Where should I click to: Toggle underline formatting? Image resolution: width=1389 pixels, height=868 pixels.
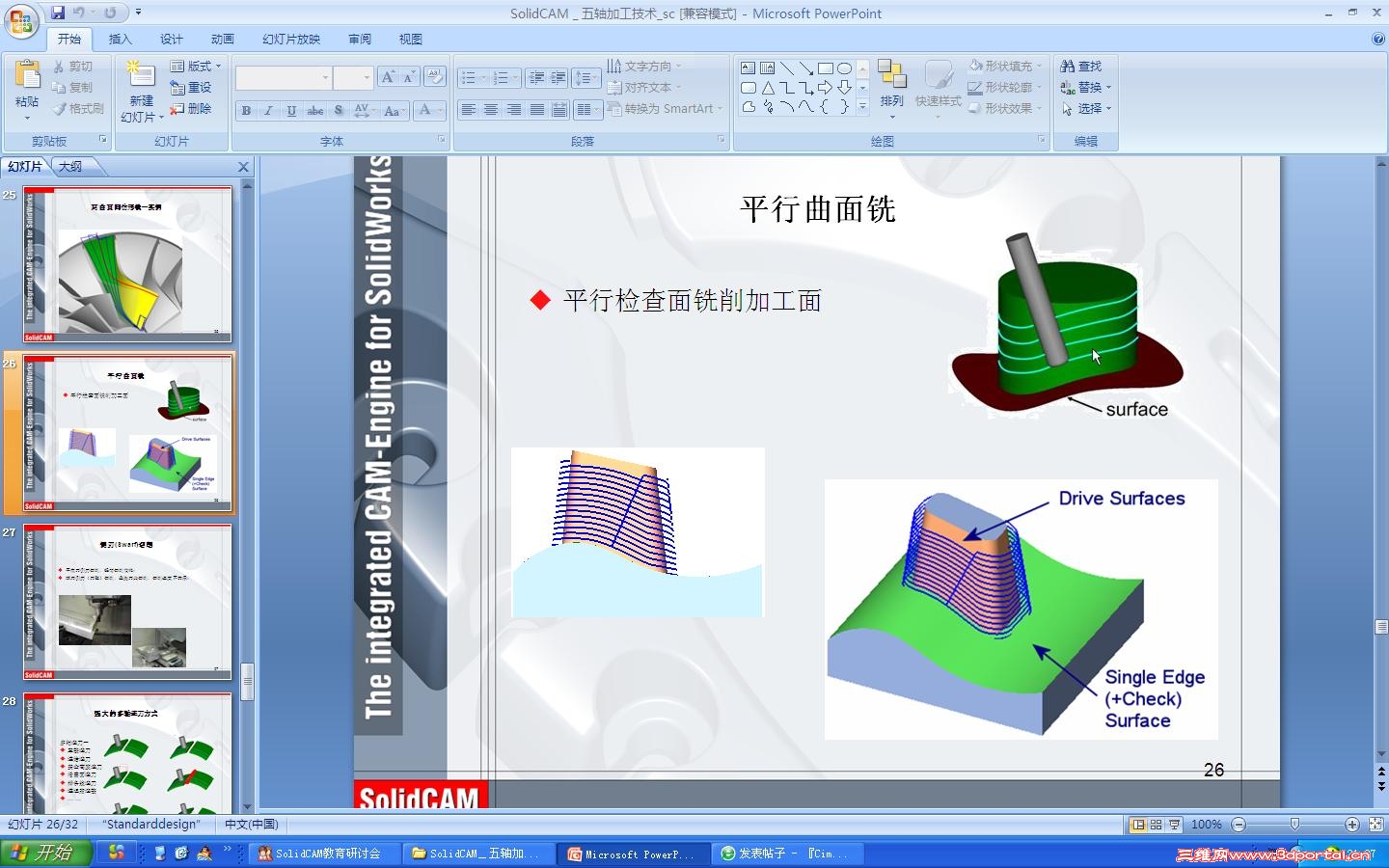pyautogui.click(x=291, y=111)
